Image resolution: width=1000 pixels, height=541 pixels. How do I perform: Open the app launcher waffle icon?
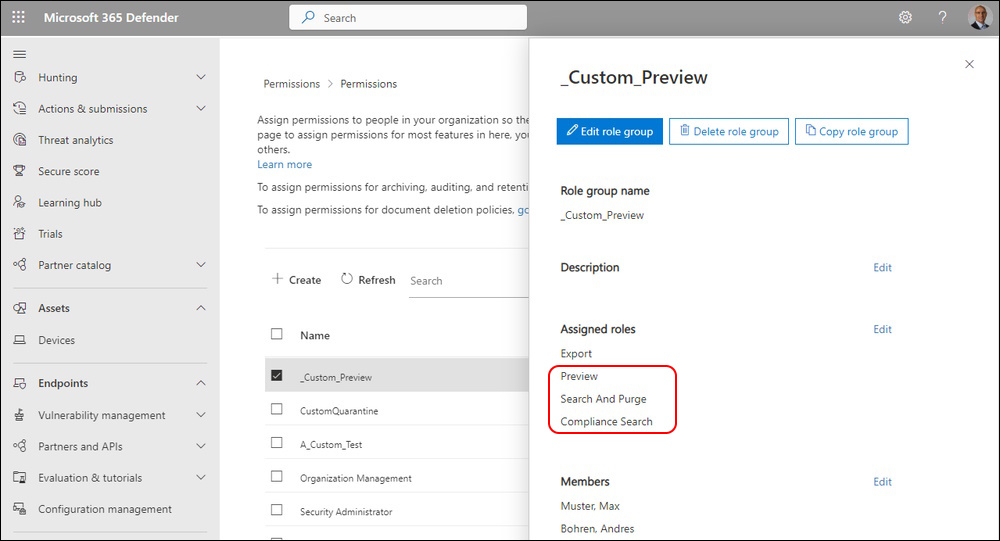click(x=18, y=17)
